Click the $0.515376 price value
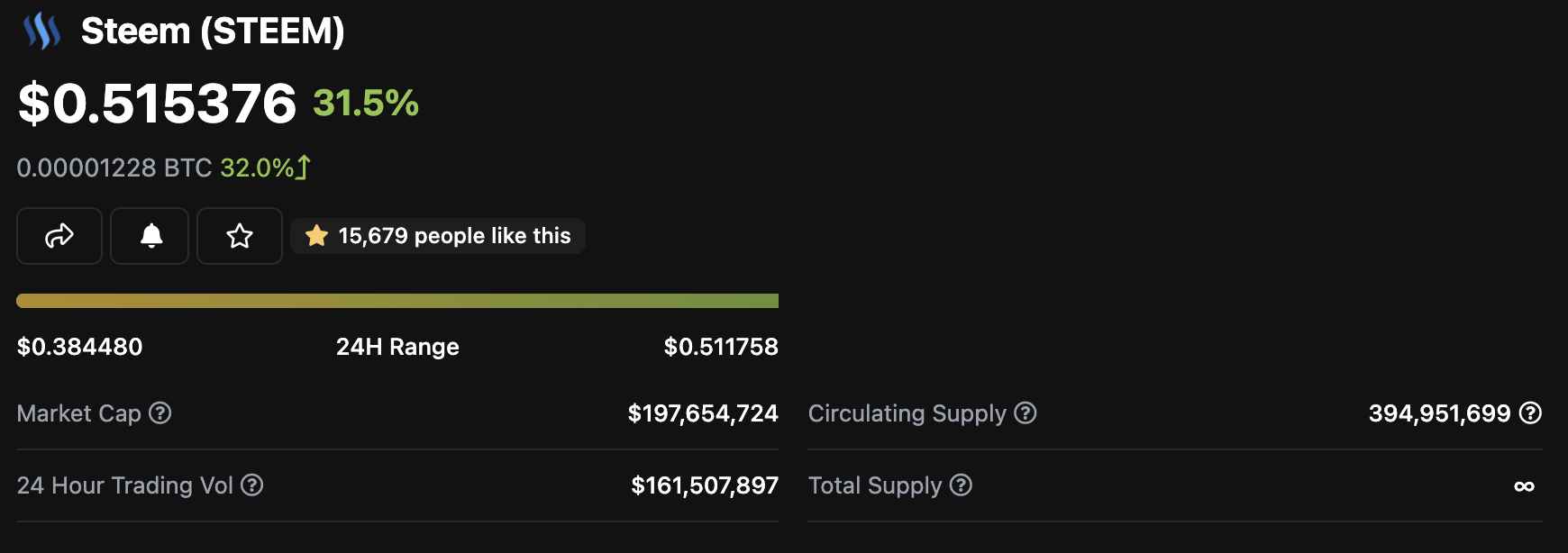The image size is (1568, 553). (158, 103)
